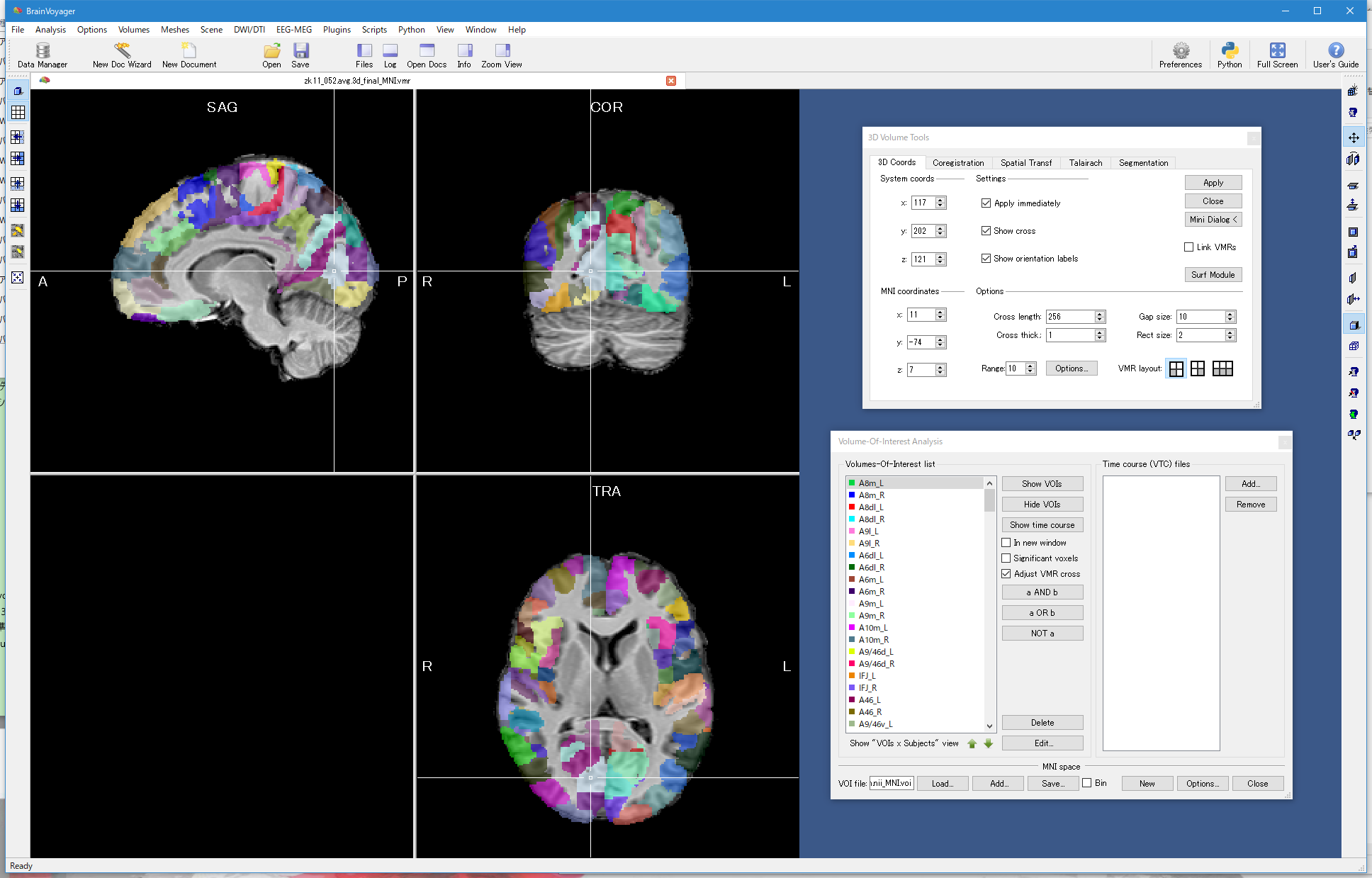Enable the Bin checkbox
1372x878 pixels.
click(x=1086, y=783)
